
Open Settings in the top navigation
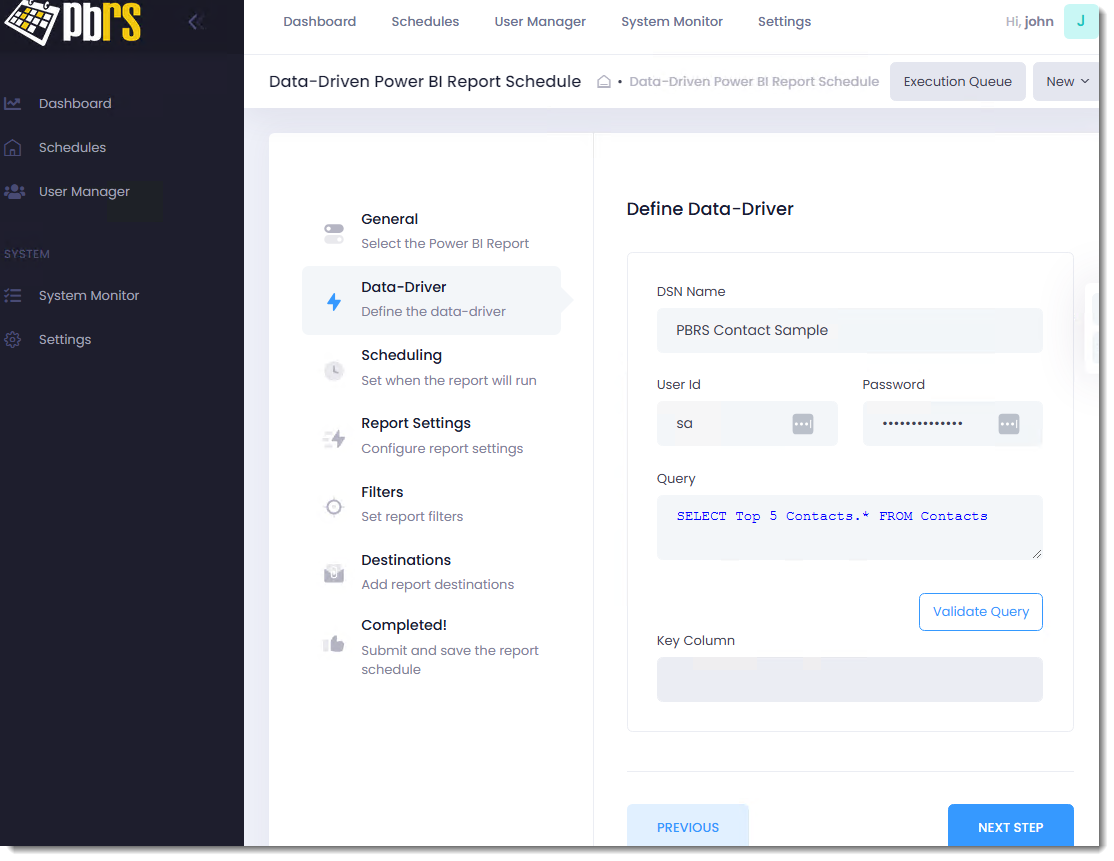[784, 22]
